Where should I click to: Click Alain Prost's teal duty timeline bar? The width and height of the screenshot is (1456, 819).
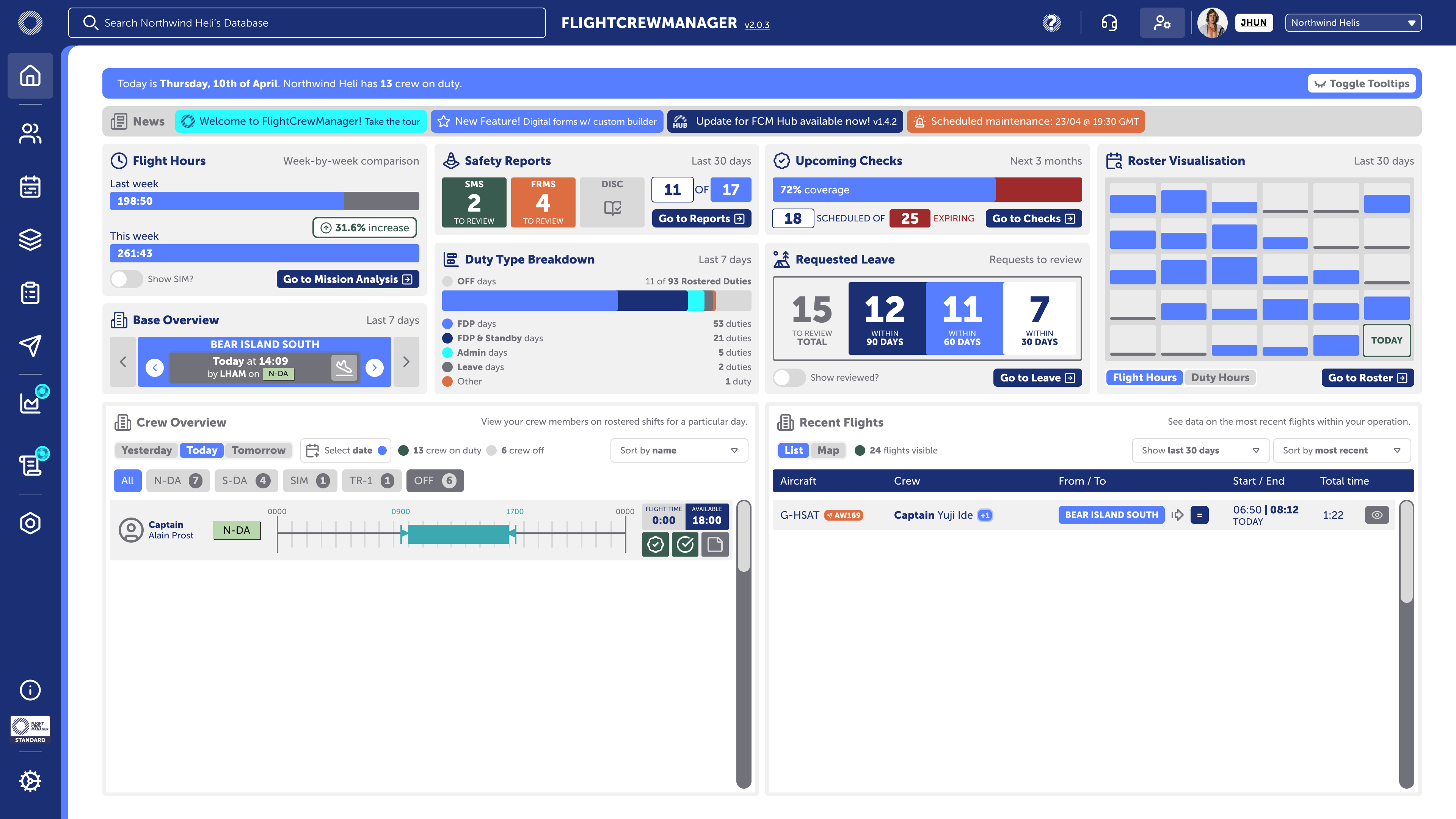coord(458,533)
